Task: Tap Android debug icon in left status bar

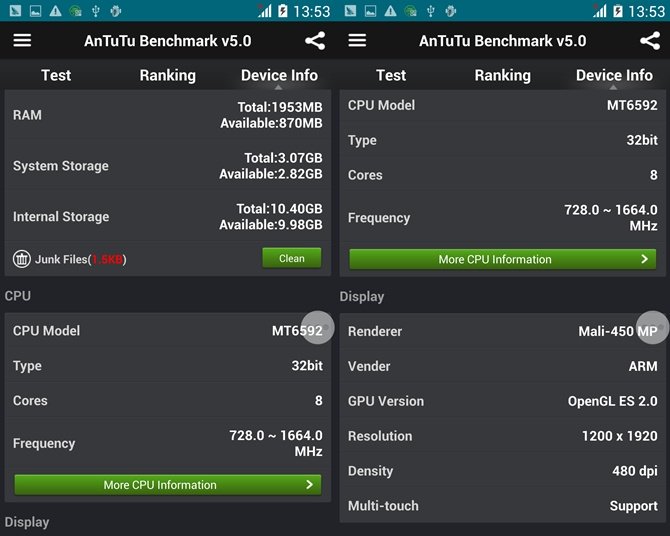Action: [x=115, y=11]
